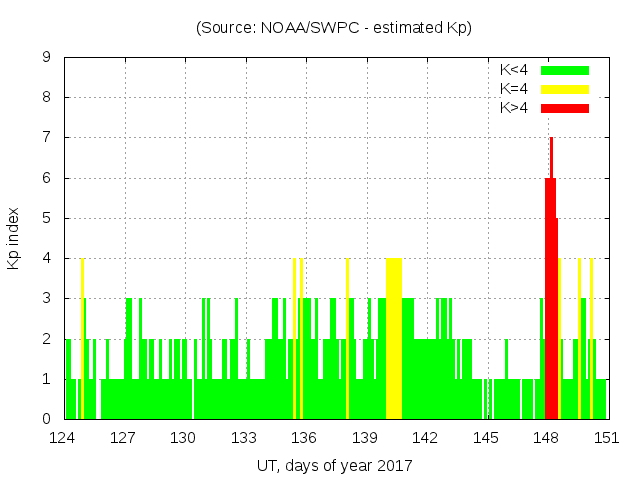
Task: Select the x-axis tick label 127
Action: [x=123, y=438]
